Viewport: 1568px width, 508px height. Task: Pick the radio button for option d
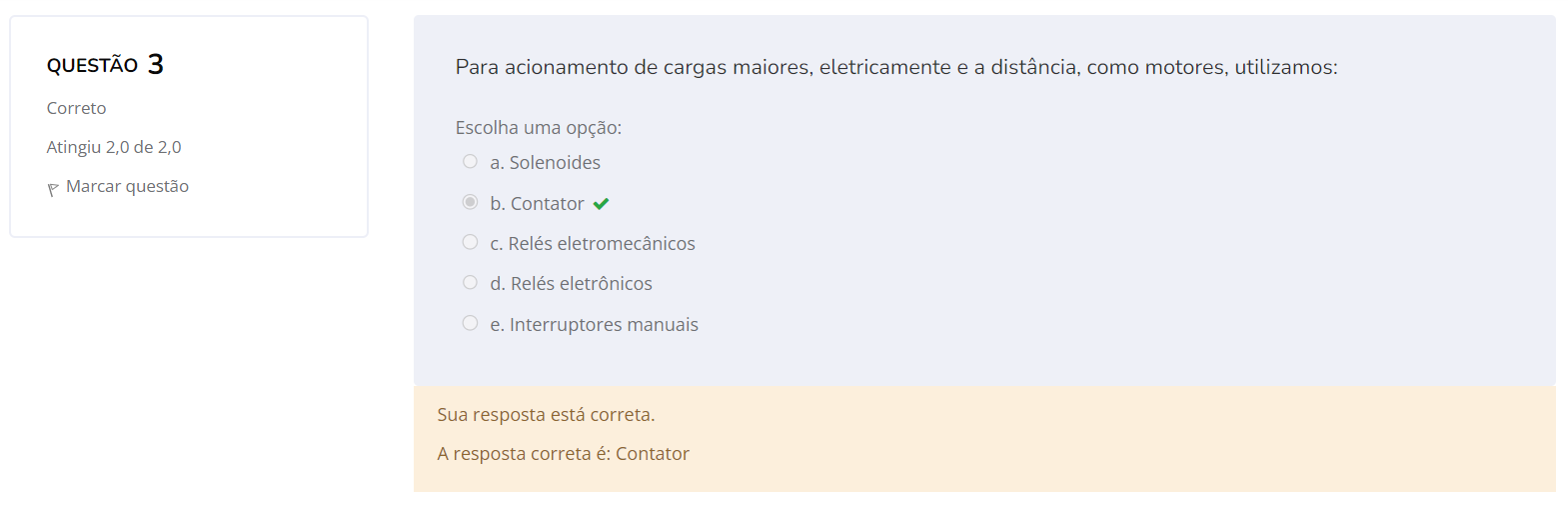pyautogui.click(x=470, y=283)
